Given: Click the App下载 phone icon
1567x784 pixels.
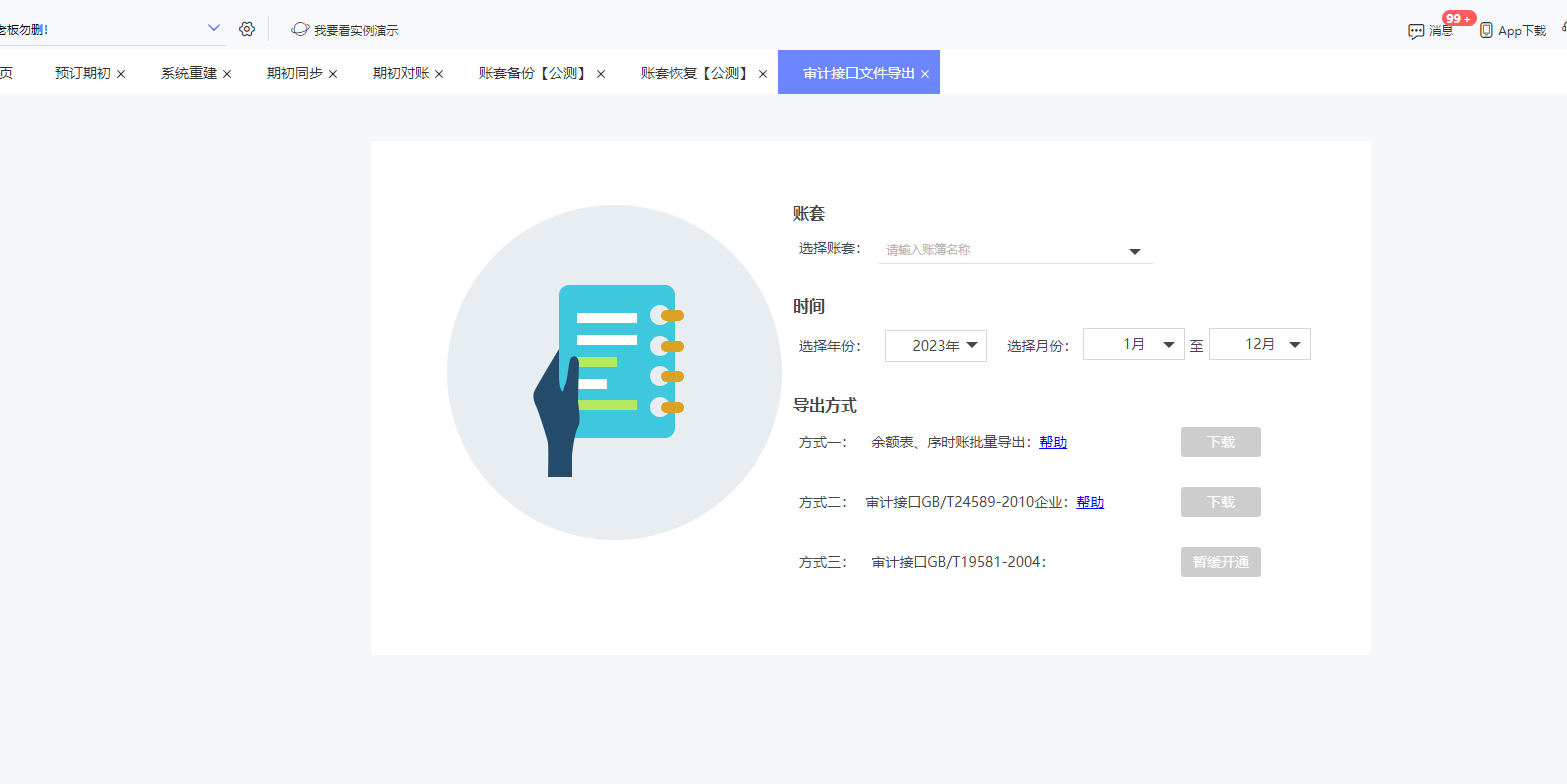Looking at the screenshot, I should (1487, 30).
